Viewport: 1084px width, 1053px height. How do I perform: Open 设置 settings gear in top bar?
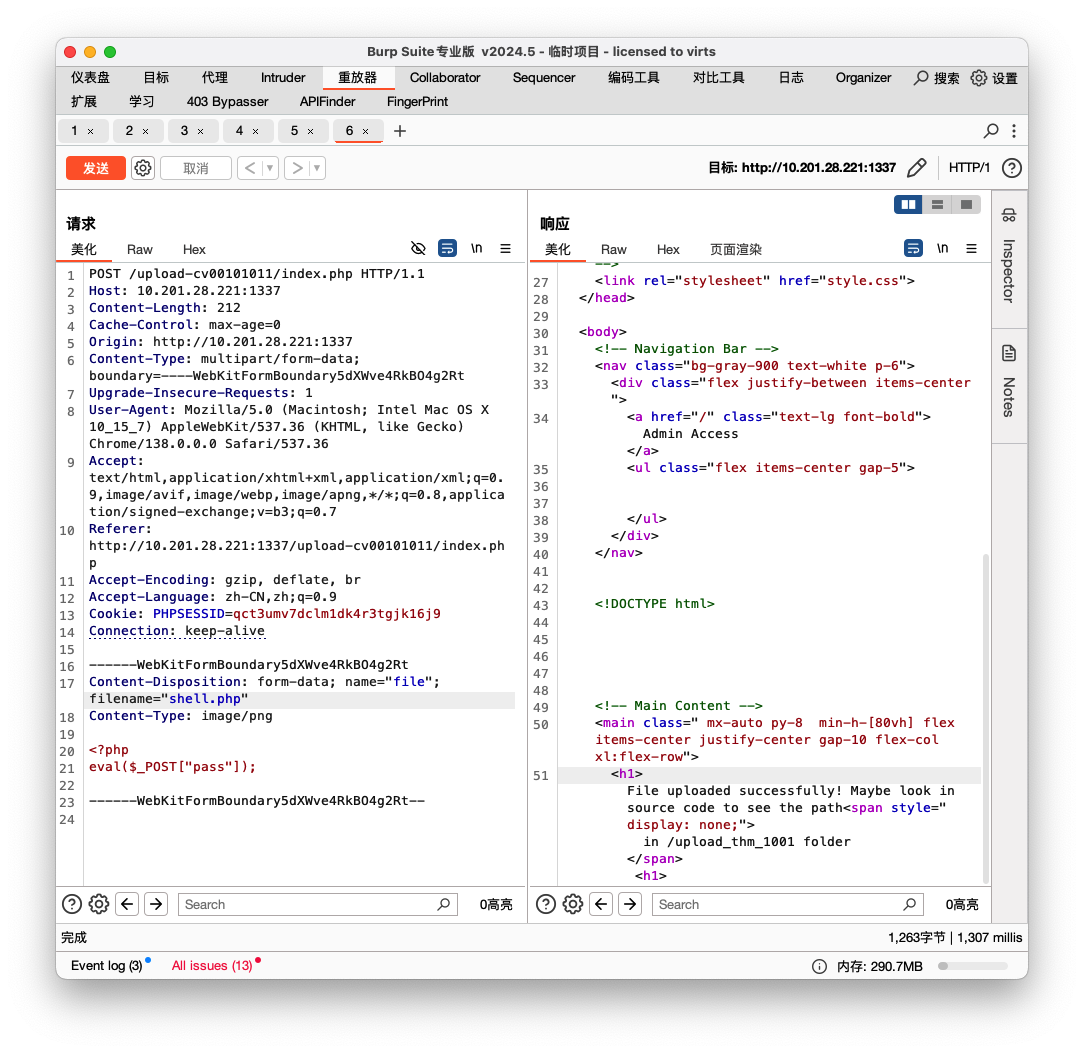[994, 78]
